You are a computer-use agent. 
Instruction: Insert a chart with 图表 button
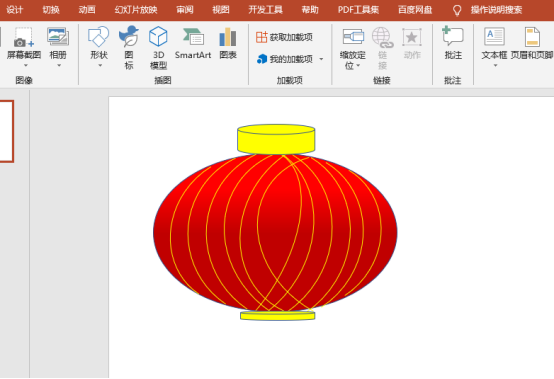click(x=228, y=43)
